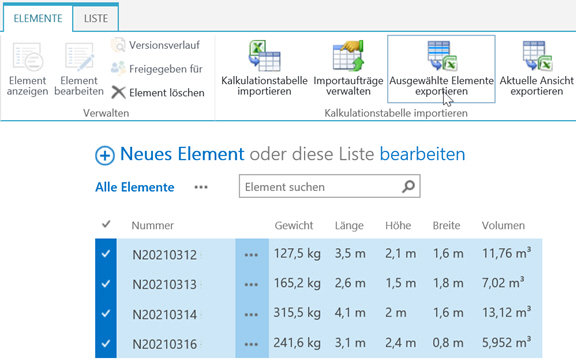This screenshot has width=576, height=363.
Task: Open the ellipsis menu for N20210313
Action: click(251, 284)
